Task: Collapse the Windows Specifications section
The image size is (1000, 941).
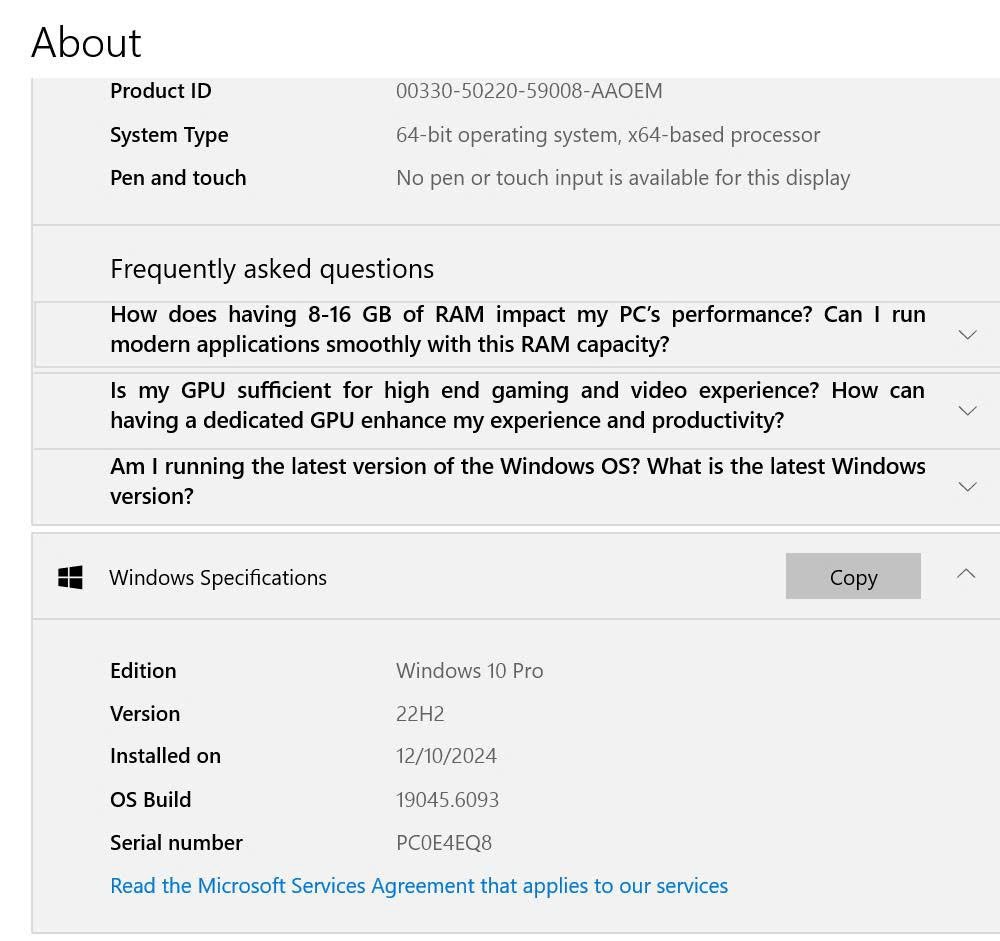Action: [x=966, y=574]
